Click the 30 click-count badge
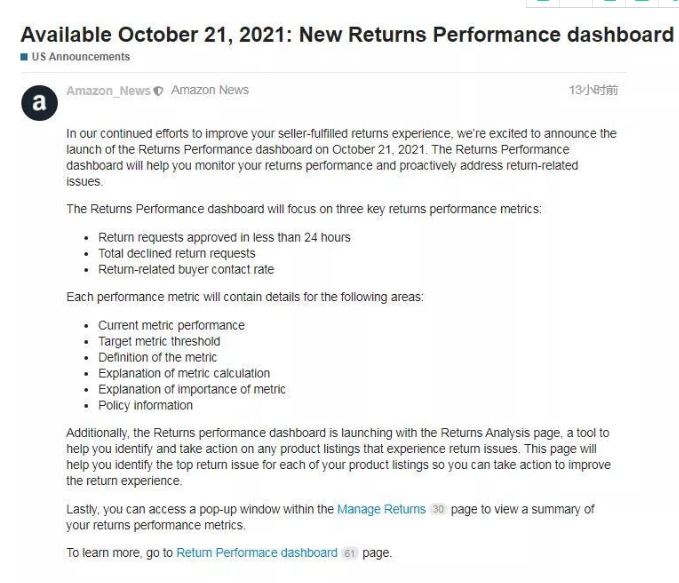Viewport: 679px width, 583px height. (438, 509)
